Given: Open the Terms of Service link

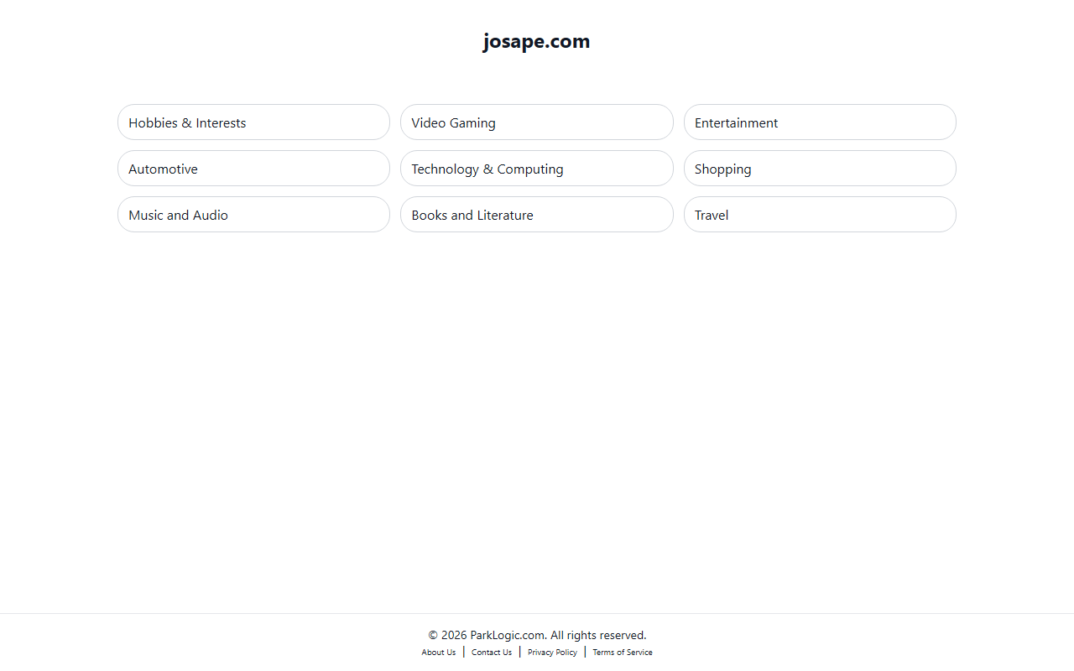Looking at the screenshot, I should 622,653.
